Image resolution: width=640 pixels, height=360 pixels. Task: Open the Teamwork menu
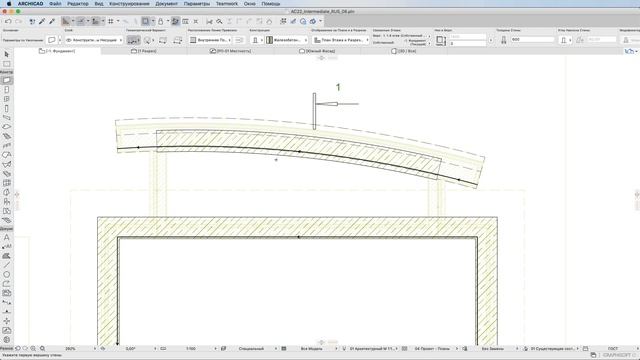[227, 4]
